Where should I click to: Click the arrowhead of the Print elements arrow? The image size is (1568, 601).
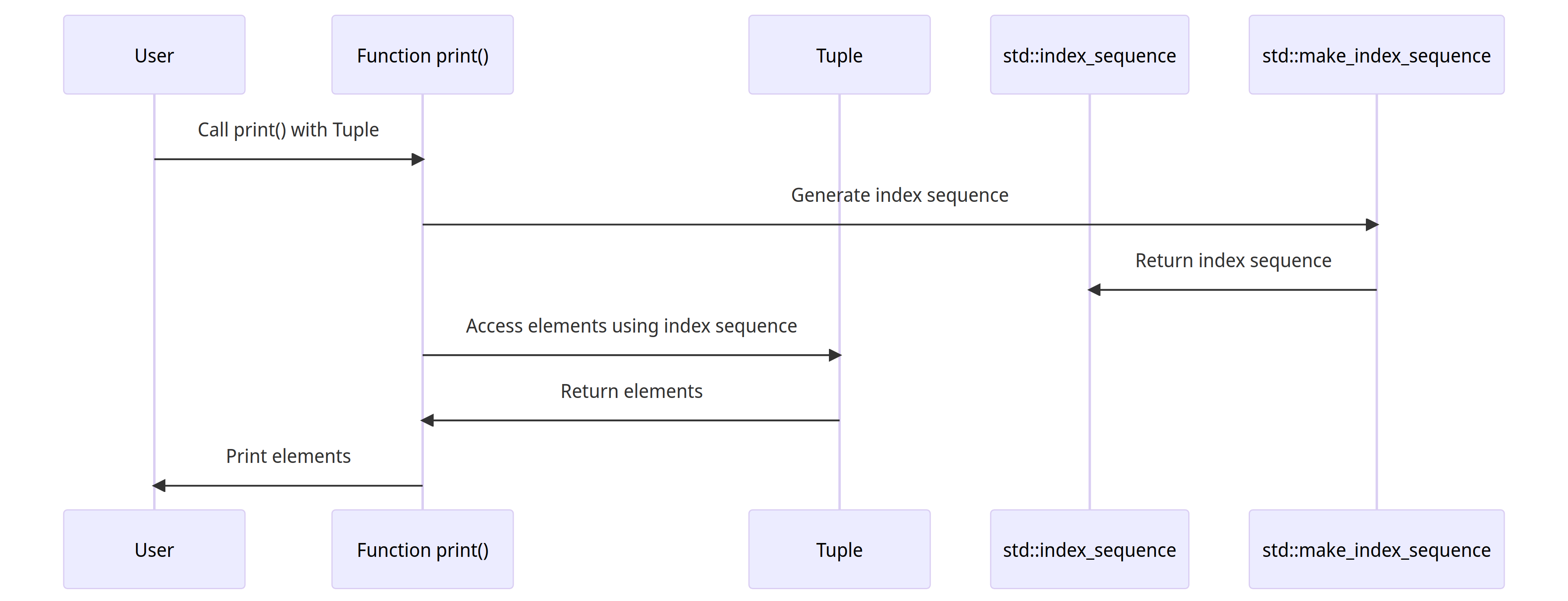pos(160,486)
